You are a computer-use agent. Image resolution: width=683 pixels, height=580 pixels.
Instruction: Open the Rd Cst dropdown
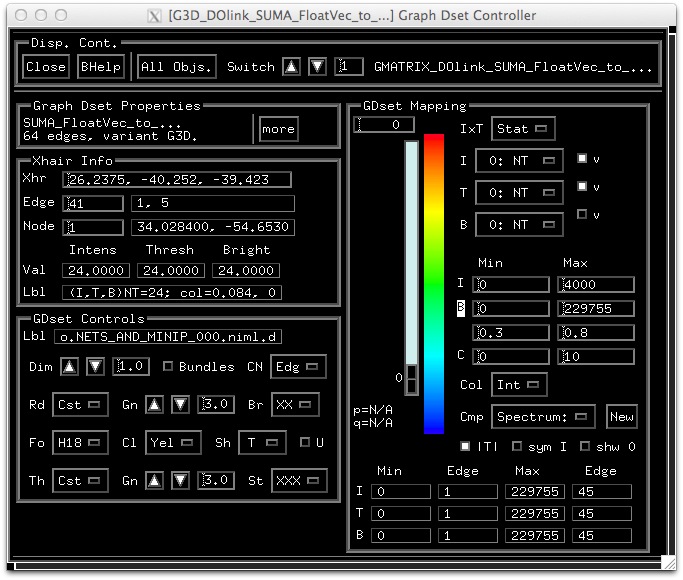tap(80, 405)
